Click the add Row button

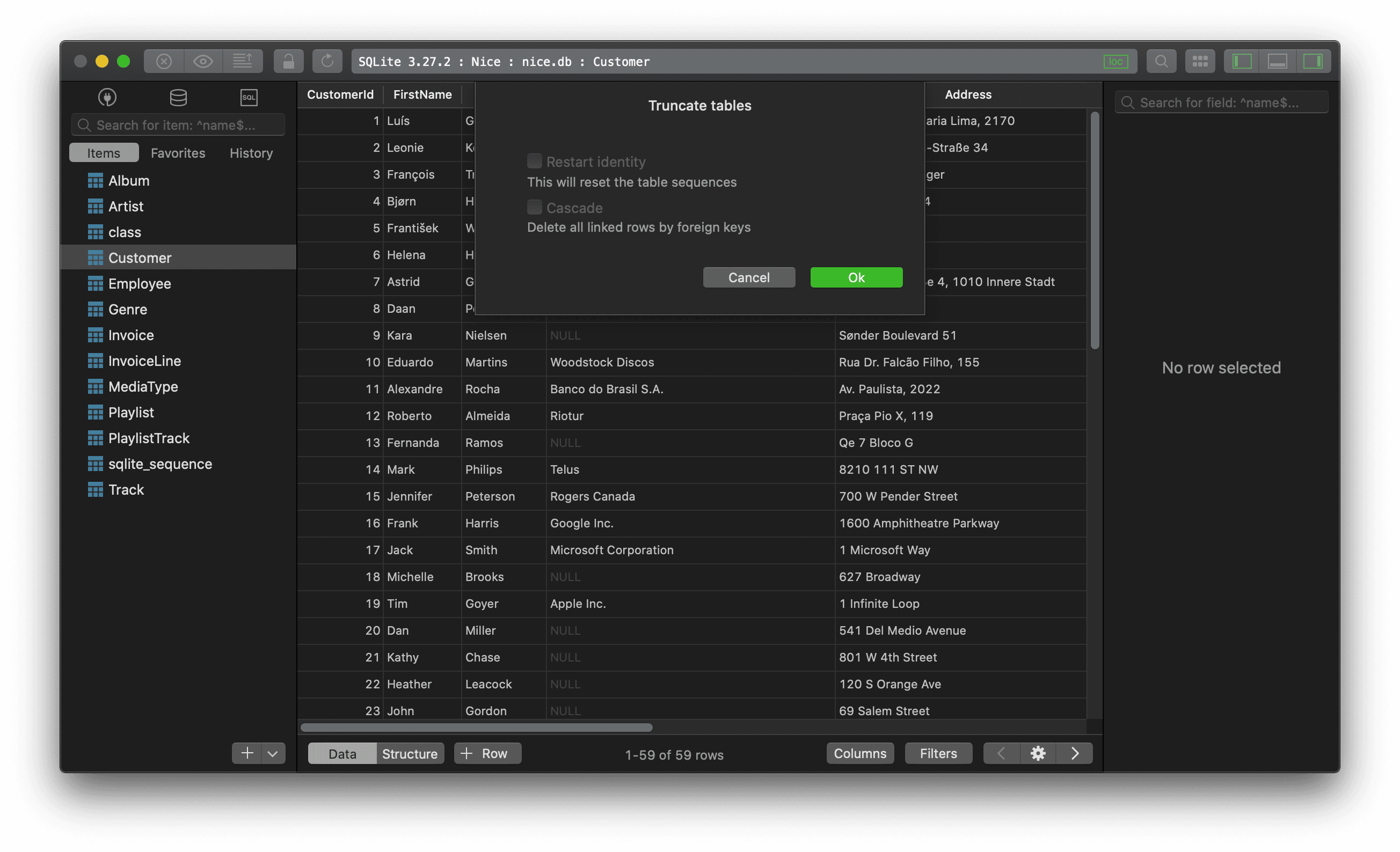click(x=487, y=753)
